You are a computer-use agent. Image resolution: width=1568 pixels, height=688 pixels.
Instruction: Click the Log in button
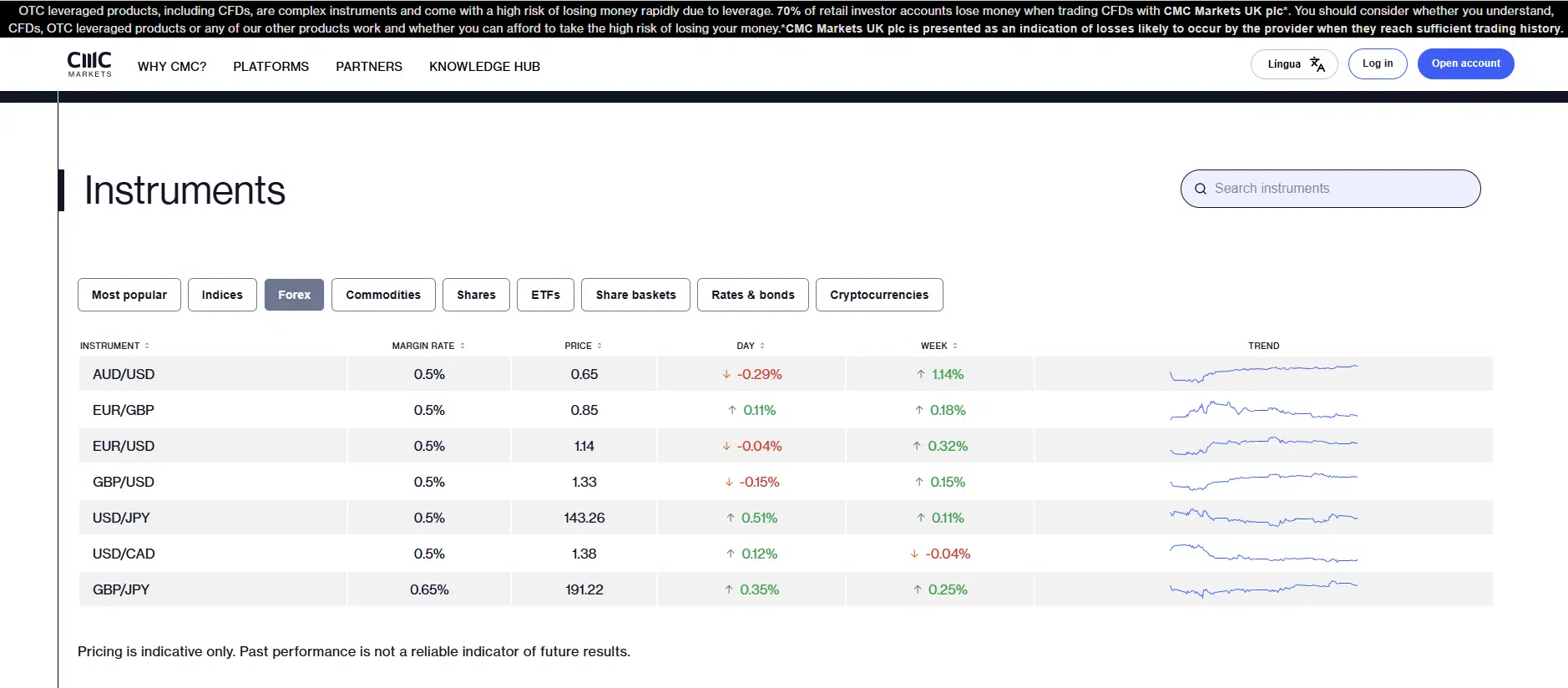coord(1378,64)
